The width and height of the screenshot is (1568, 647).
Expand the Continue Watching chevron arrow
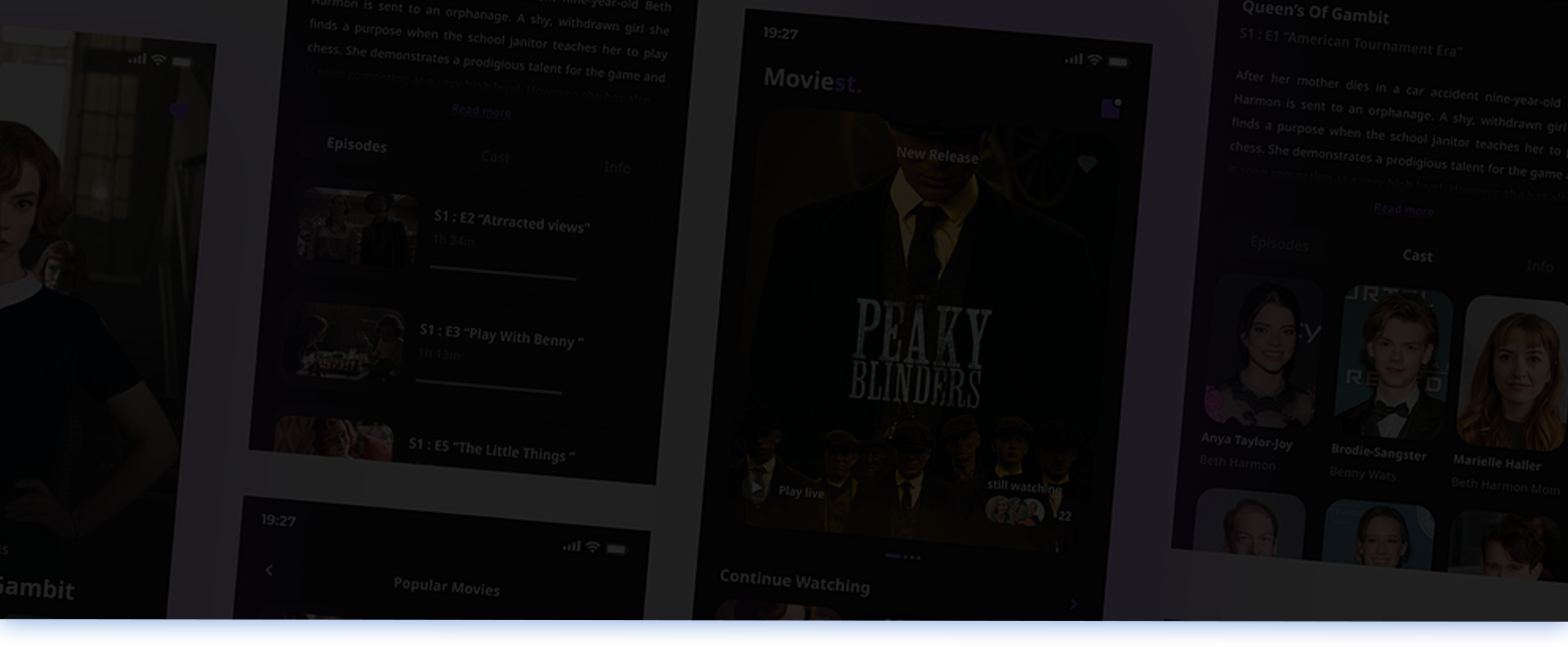1073,605
